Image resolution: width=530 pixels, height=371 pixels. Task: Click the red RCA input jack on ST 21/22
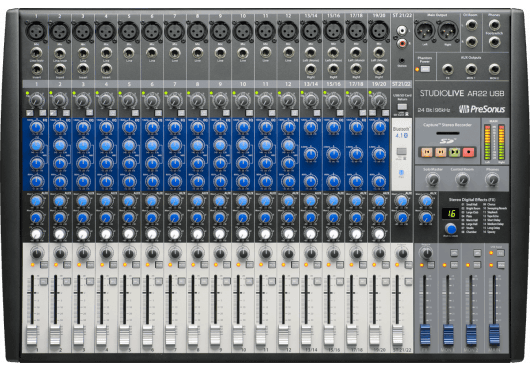tap(402, 43)
